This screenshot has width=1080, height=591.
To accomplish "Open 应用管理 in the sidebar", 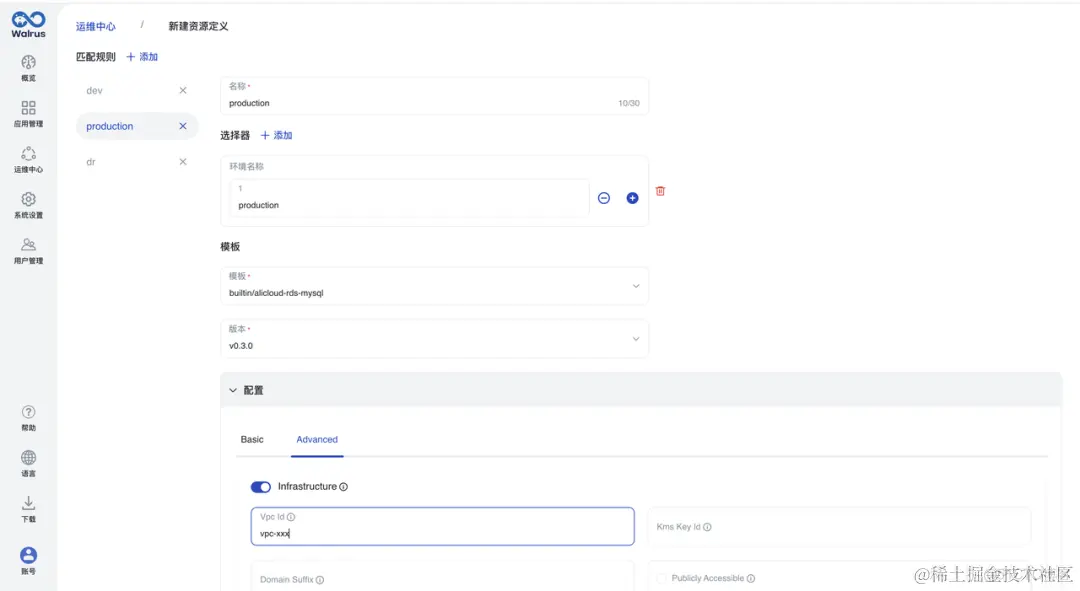I will click(x=28, y=114).
